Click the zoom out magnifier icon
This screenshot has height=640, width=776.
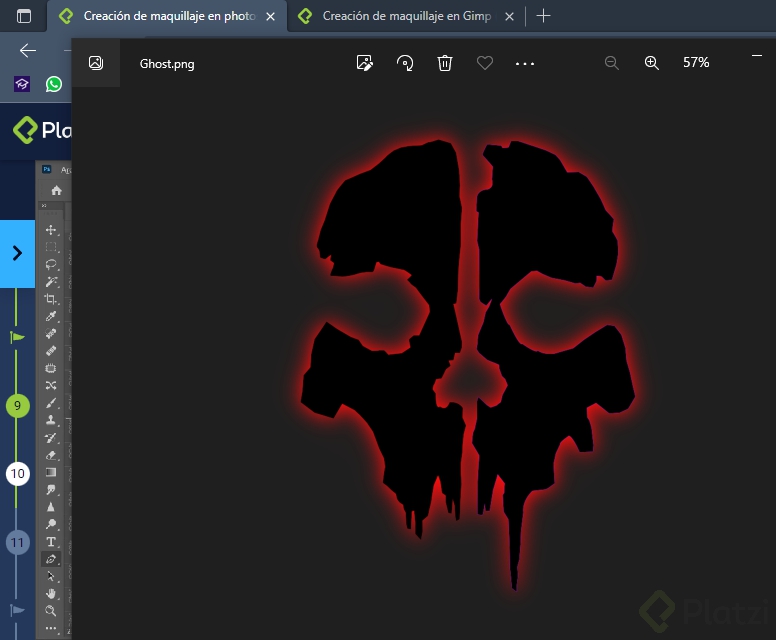pos(612,63)
